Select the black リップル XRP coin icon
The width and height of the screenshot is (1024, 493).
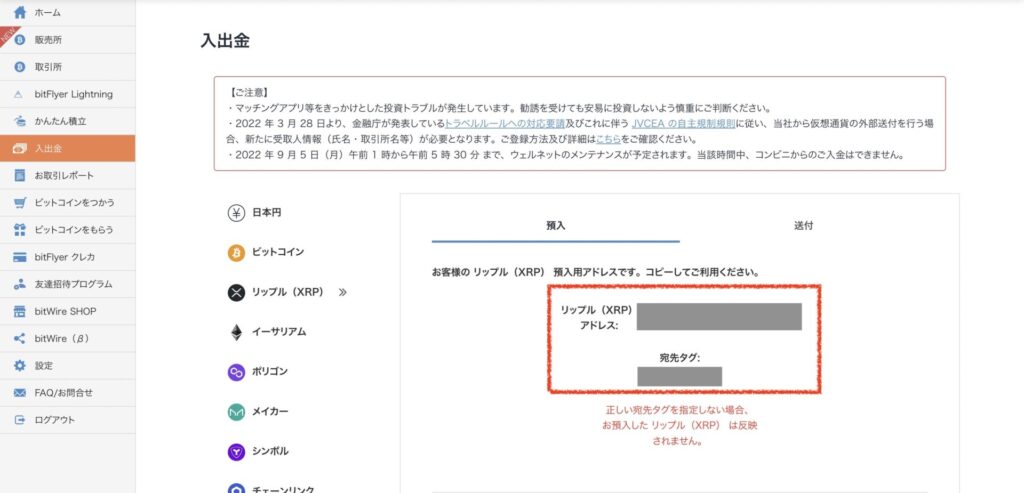(x=236, y=293)
